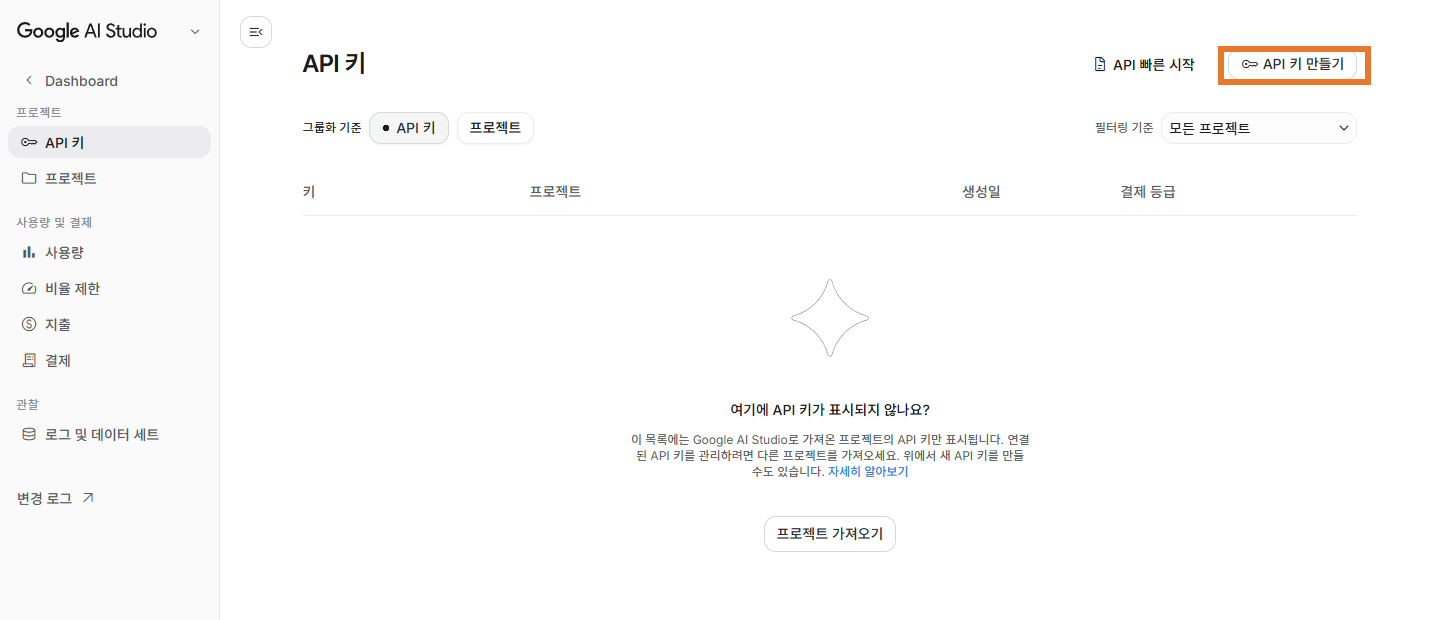Go to the 결제 page
Viewport: 1440px width, 620px height.
(x=110, y=360)
